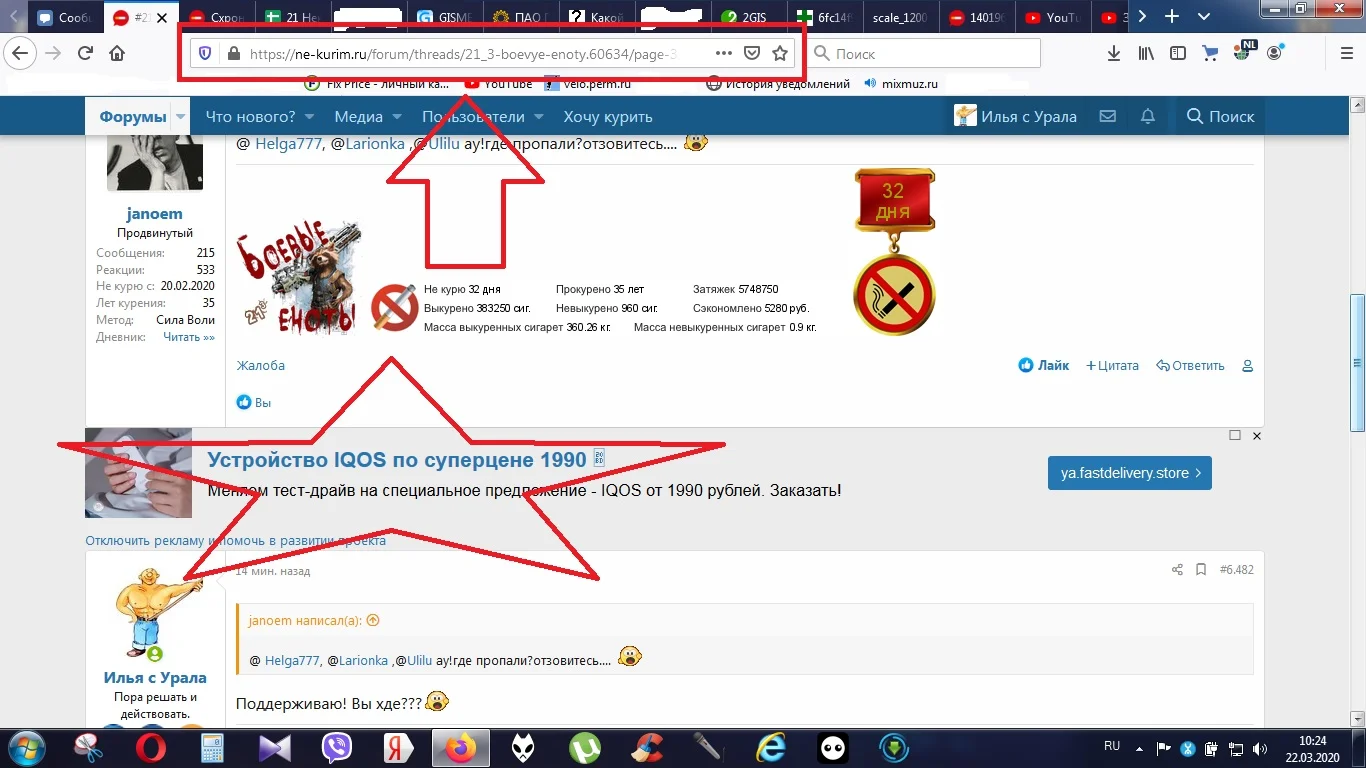Hide the IQOS advertisement via minimize toggle
The width and height of the screenshot is (1366, 768).
click(1234, 435)
